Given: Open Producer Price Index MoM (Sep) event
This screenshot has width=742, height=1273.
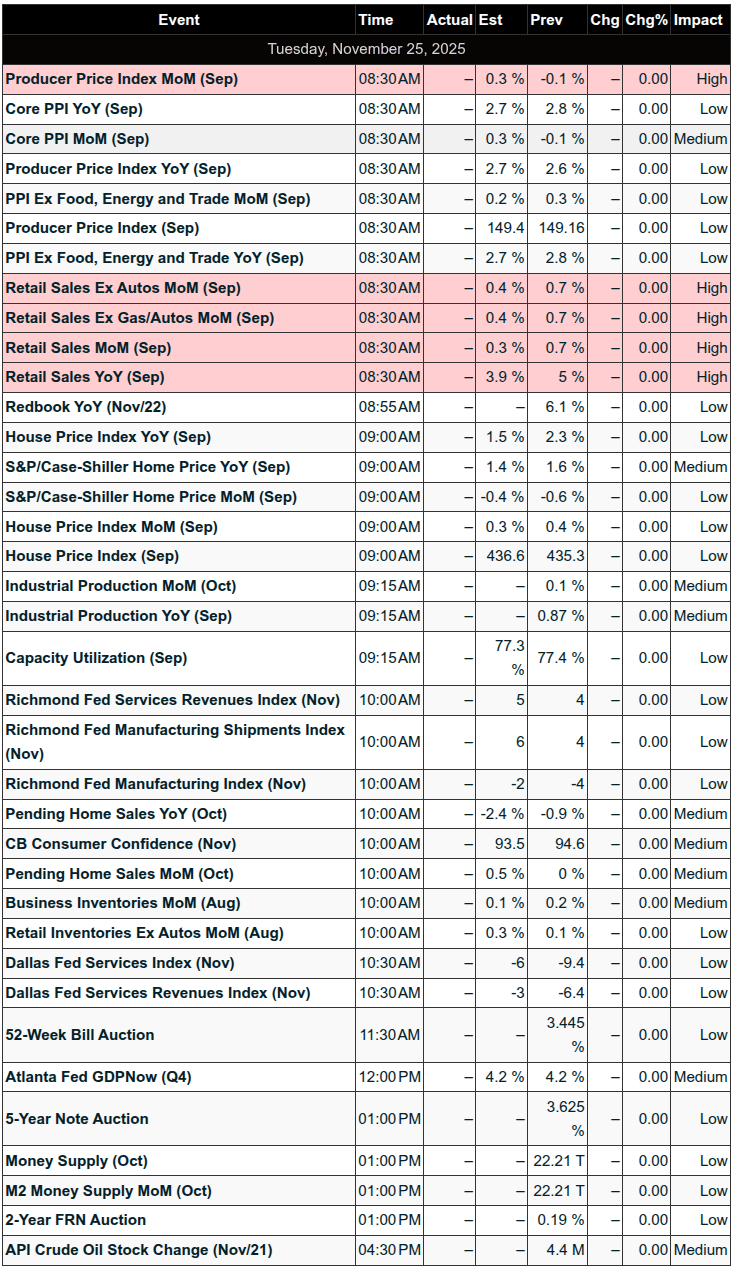Looking at the screenshot, I should click(x=122, y=79).
